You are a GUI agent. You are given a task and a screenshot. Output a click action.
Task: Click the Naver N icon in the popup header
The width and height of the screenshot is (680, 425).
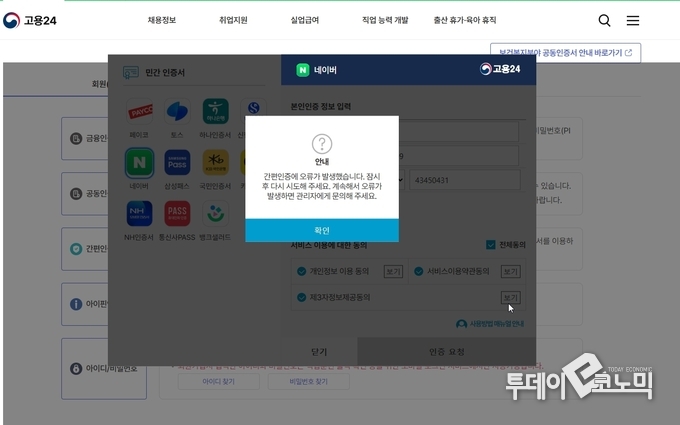click(x=303, y=70)
